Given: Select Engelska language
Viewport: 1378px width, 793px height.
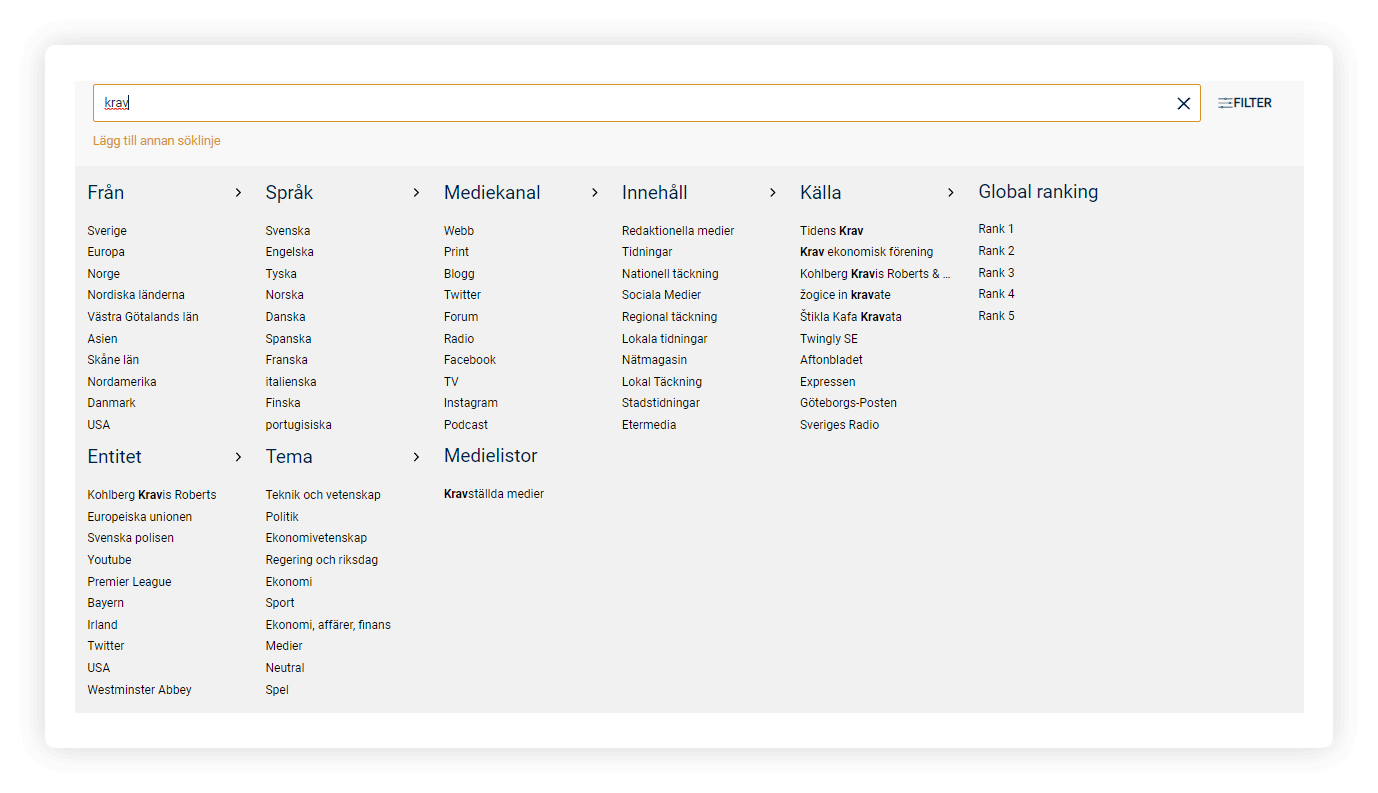Looking at the screenshot, I should pyautogui.click(x=290, y=252).
